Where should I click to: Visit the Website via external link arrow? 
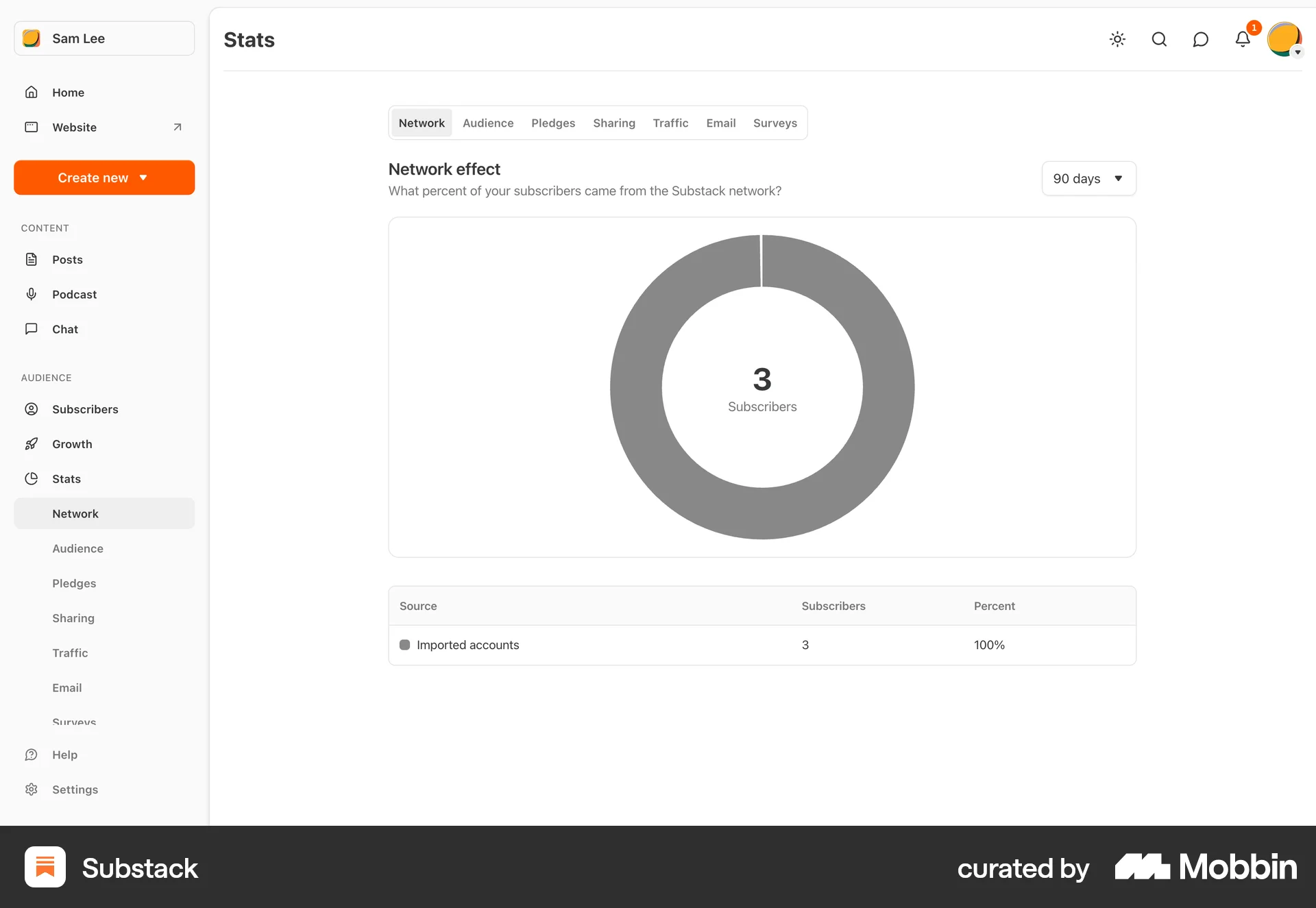(177, 127)
